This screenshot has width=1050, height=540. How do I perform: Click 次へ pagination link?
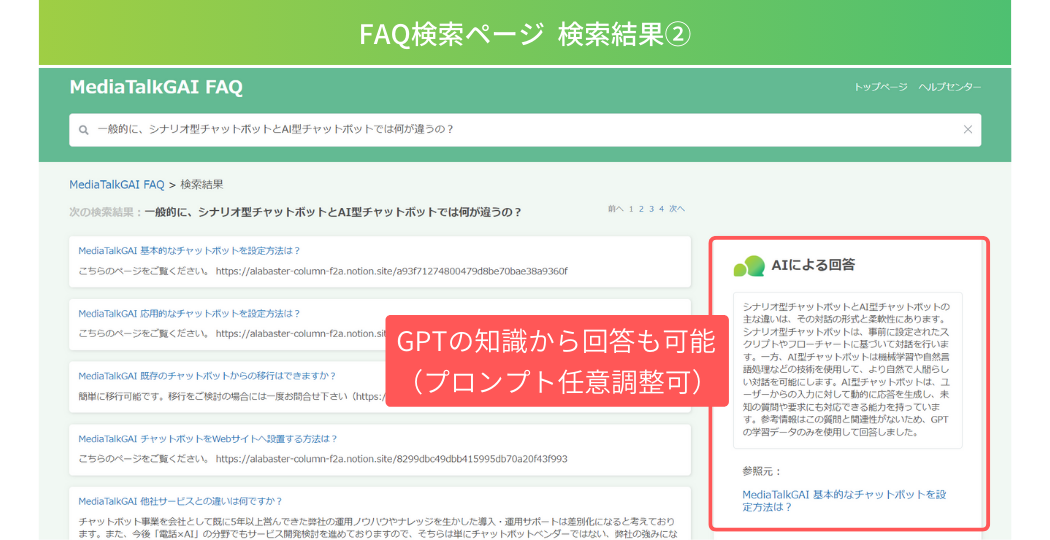click(677, 209)
